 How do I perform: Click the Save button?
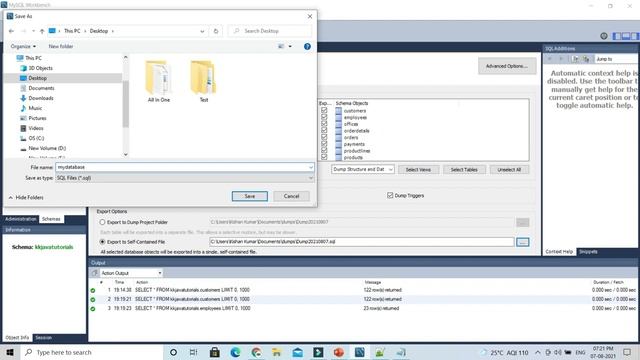tap(250, 196)
